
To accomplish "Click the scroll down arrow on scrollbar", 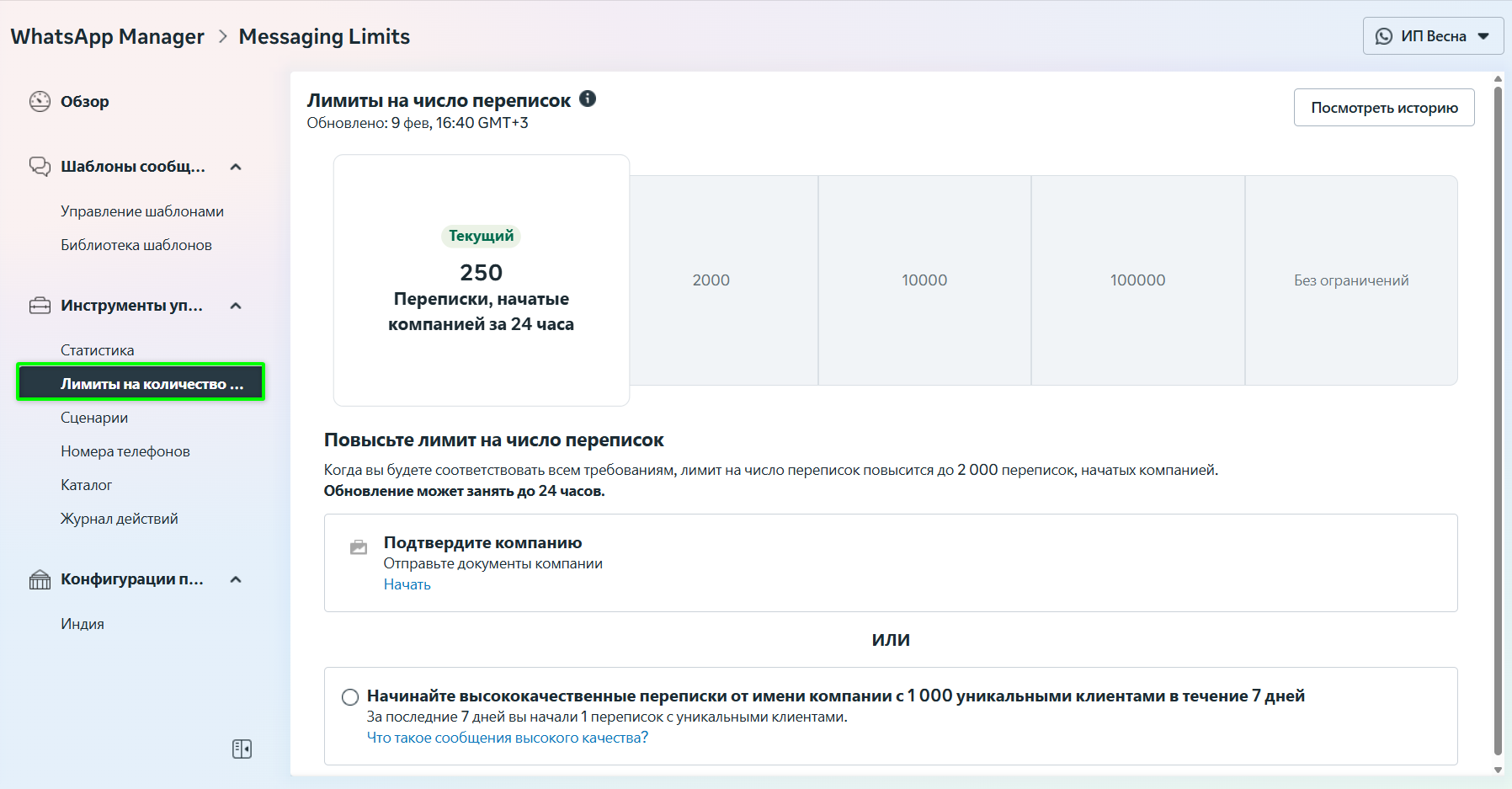I will tap(1498, 770).
